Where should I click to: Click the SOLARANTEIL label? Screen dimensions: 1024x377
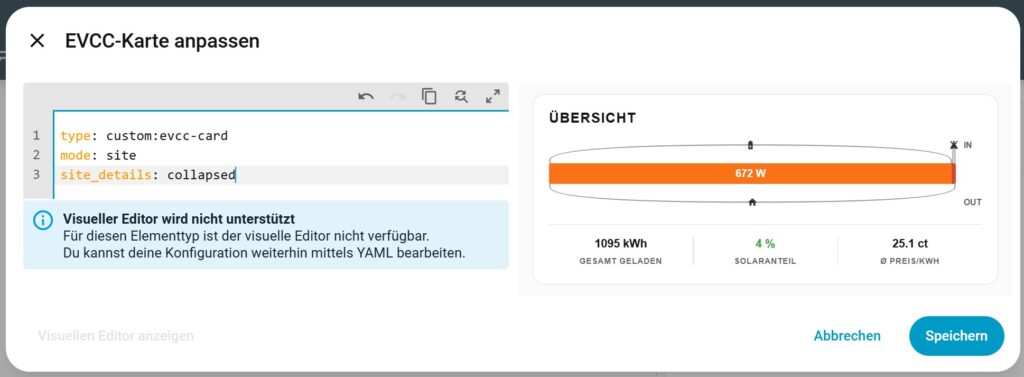coord(765,261)
